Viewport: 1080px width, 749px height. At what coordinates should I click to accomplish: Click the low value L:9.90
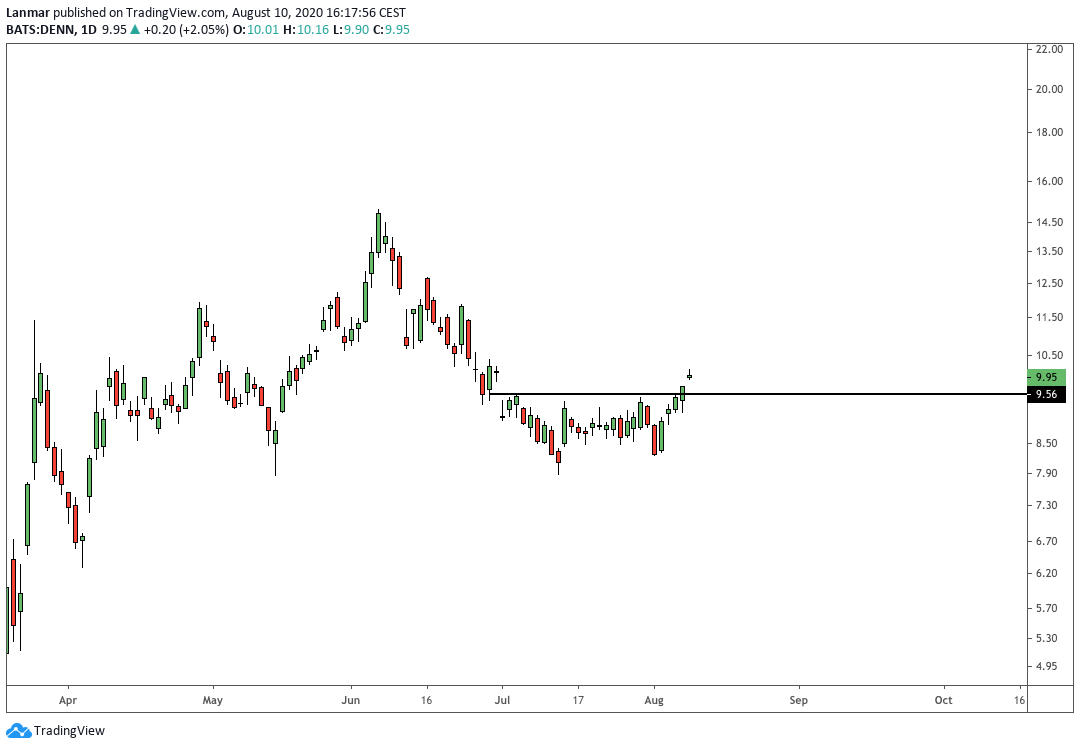(x=351, y=30)
